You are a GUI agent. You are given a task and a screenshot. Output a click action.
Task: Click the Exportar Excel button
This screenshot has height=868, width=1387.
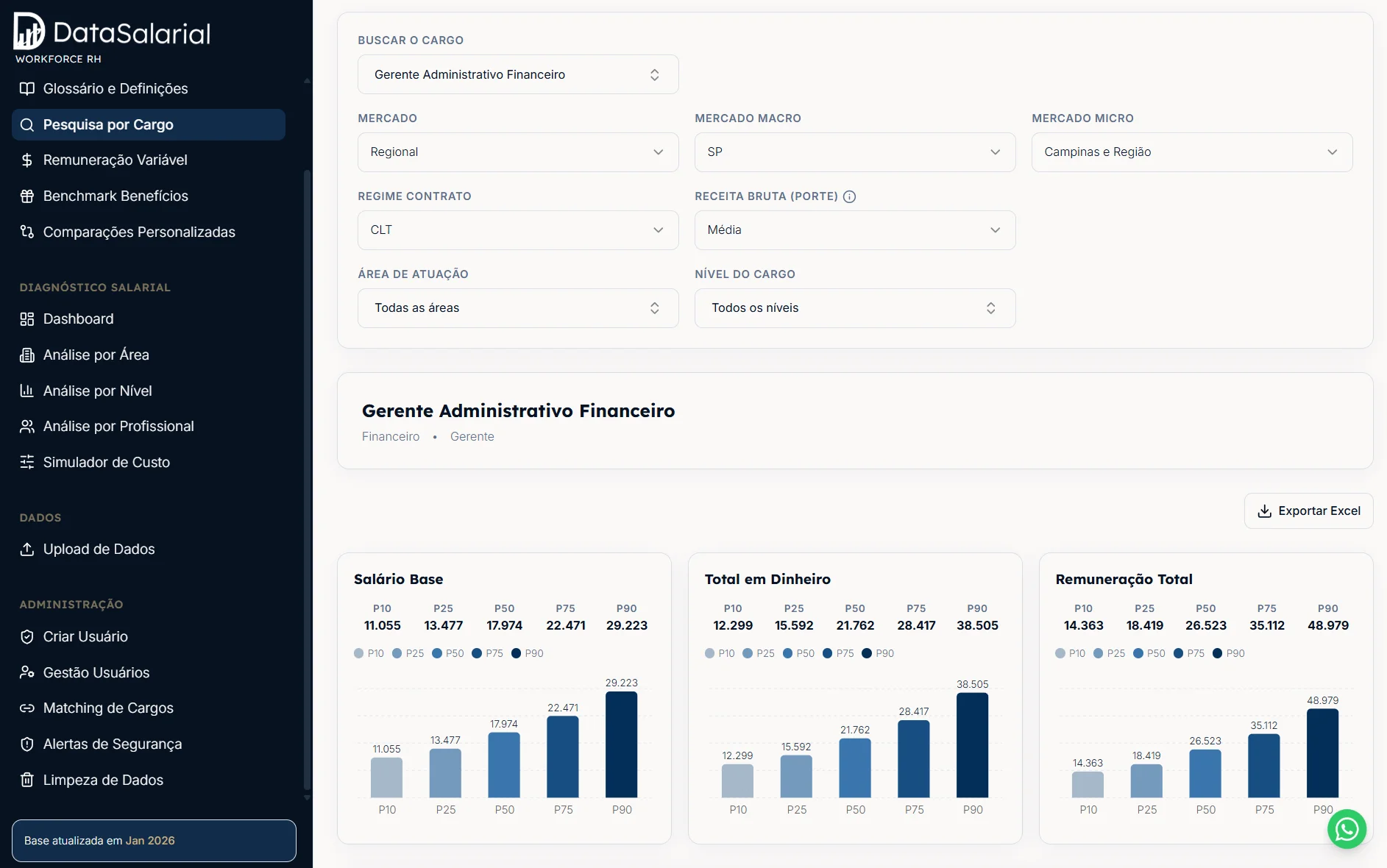(x=1308, y=511)
